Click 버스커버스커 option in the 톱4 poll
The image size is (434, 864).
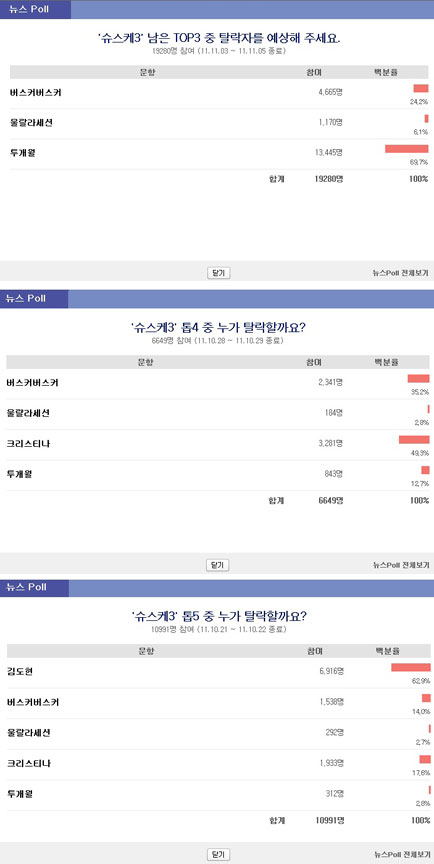pyautogui.click(x=32, y=383)
